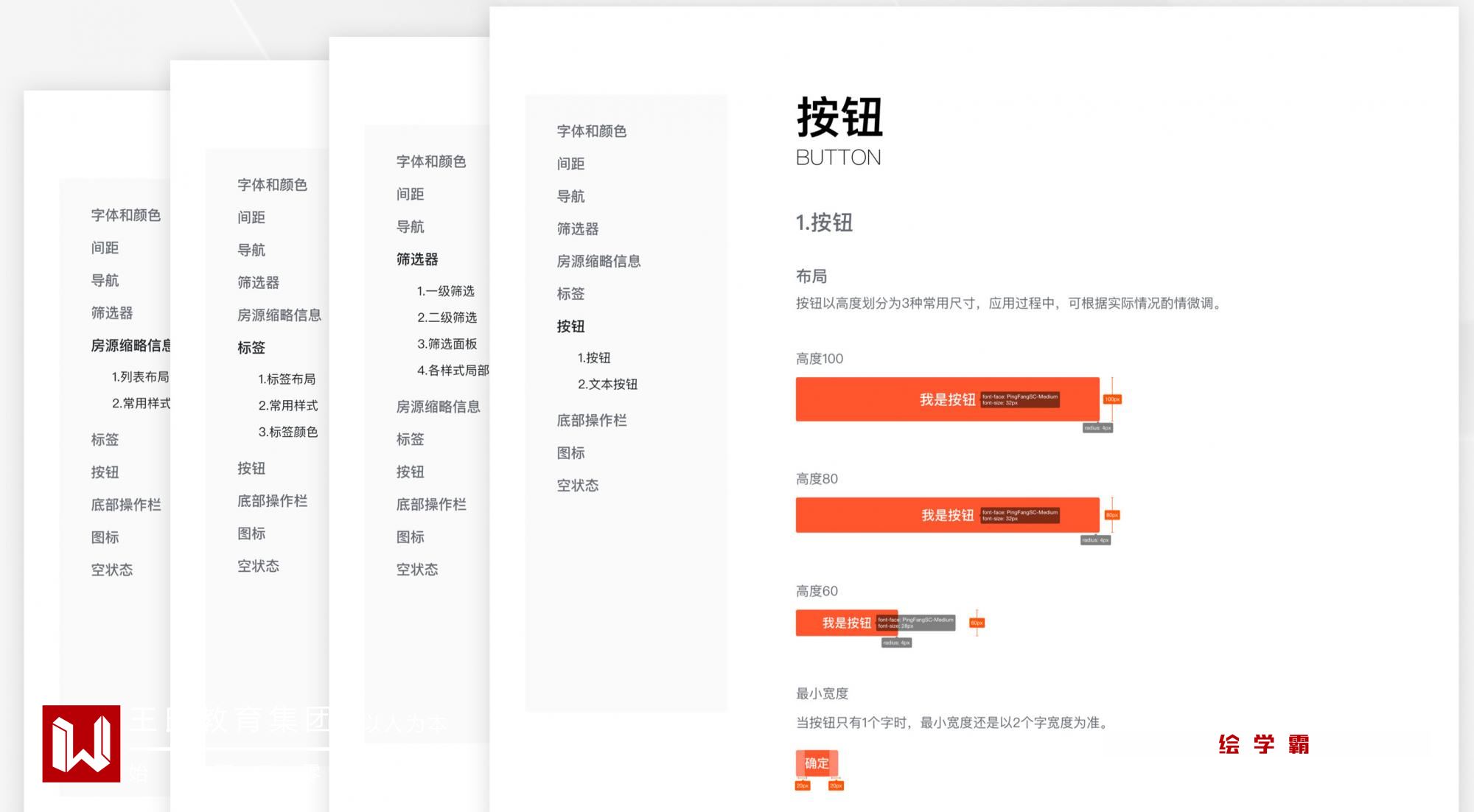1474x812 pixels.
Task: Open 字体和颜色 in the front sidebar
Action: click(x=591, y=131)
